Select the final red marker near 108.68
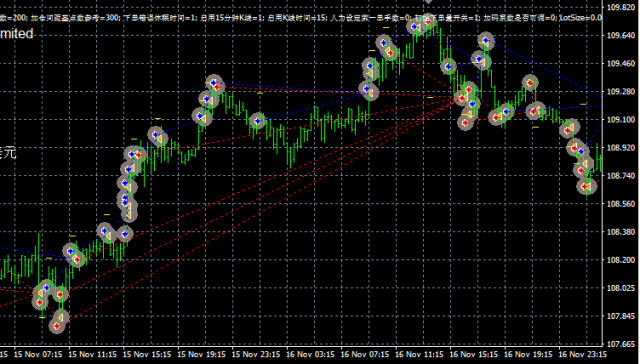Screen dimensions: 640x364 (x=585, y=186)
